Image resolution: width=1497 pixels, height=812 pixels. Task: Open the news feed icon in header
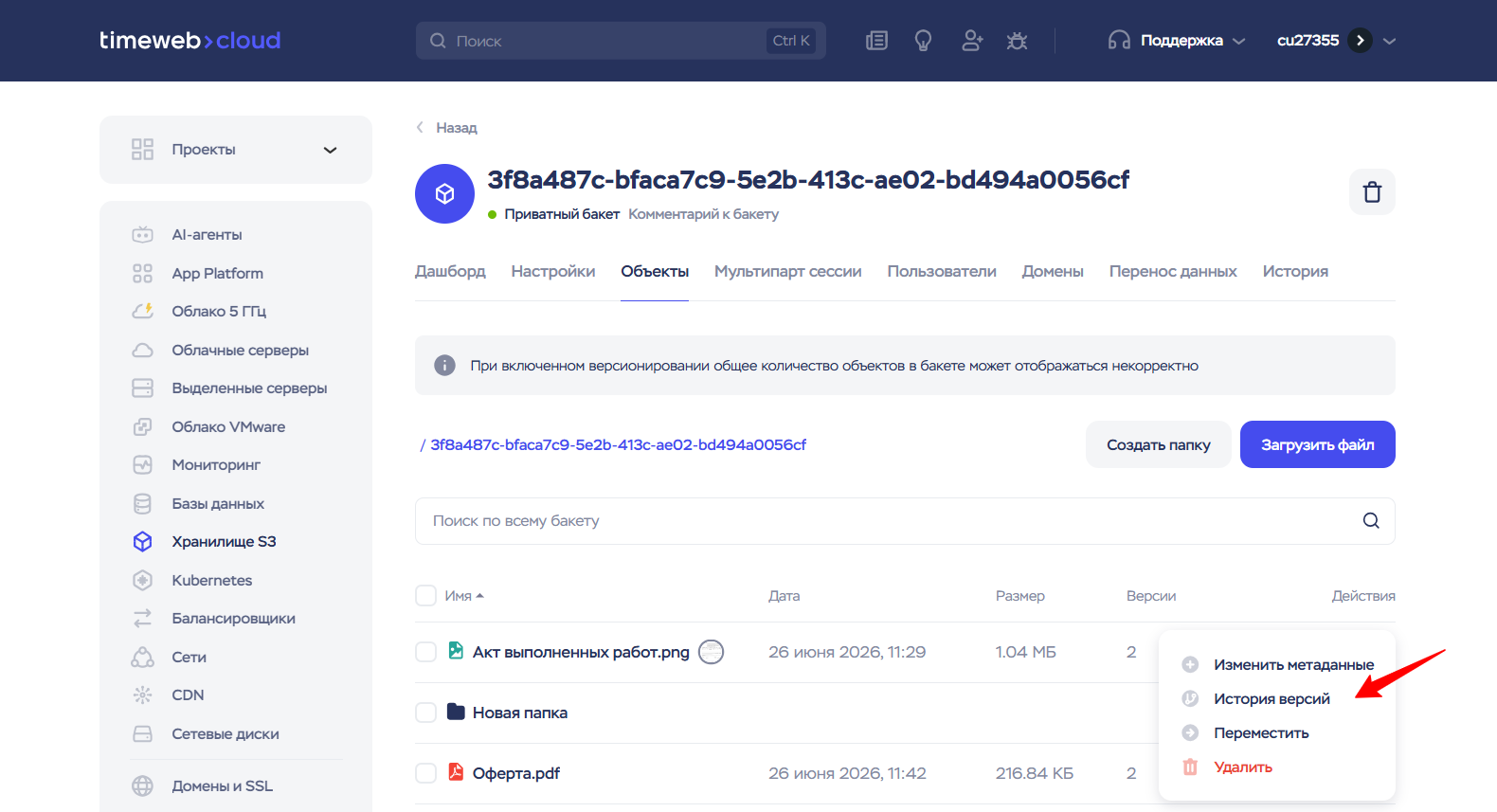pos(876,41)
